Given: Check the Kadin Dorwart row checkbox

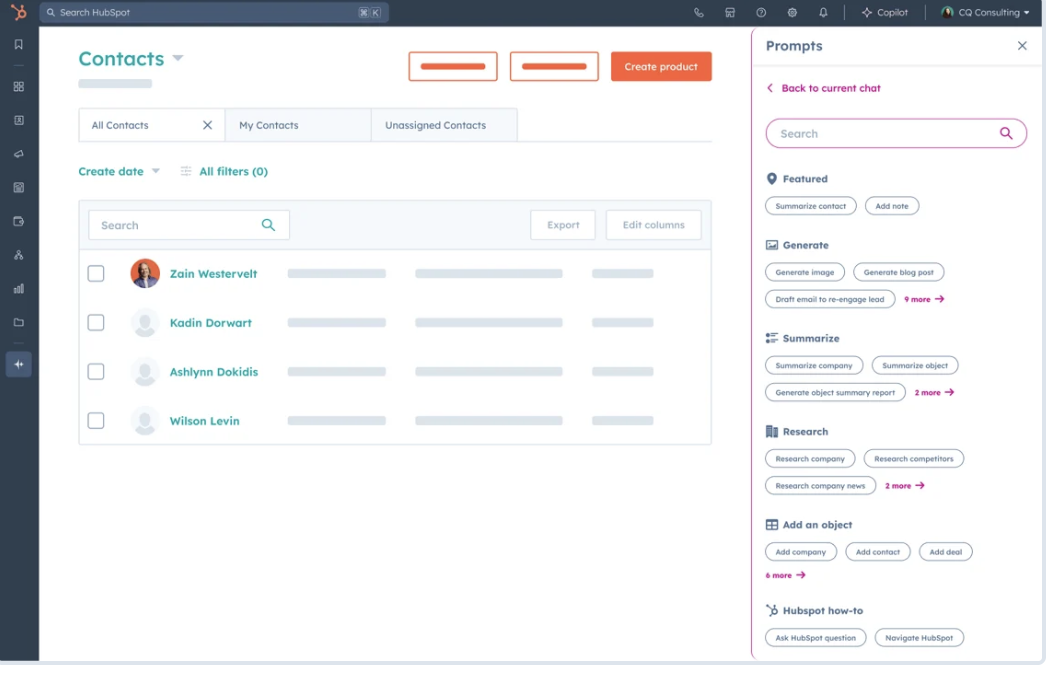Looking at the screenshot, I should pos(96,323).
